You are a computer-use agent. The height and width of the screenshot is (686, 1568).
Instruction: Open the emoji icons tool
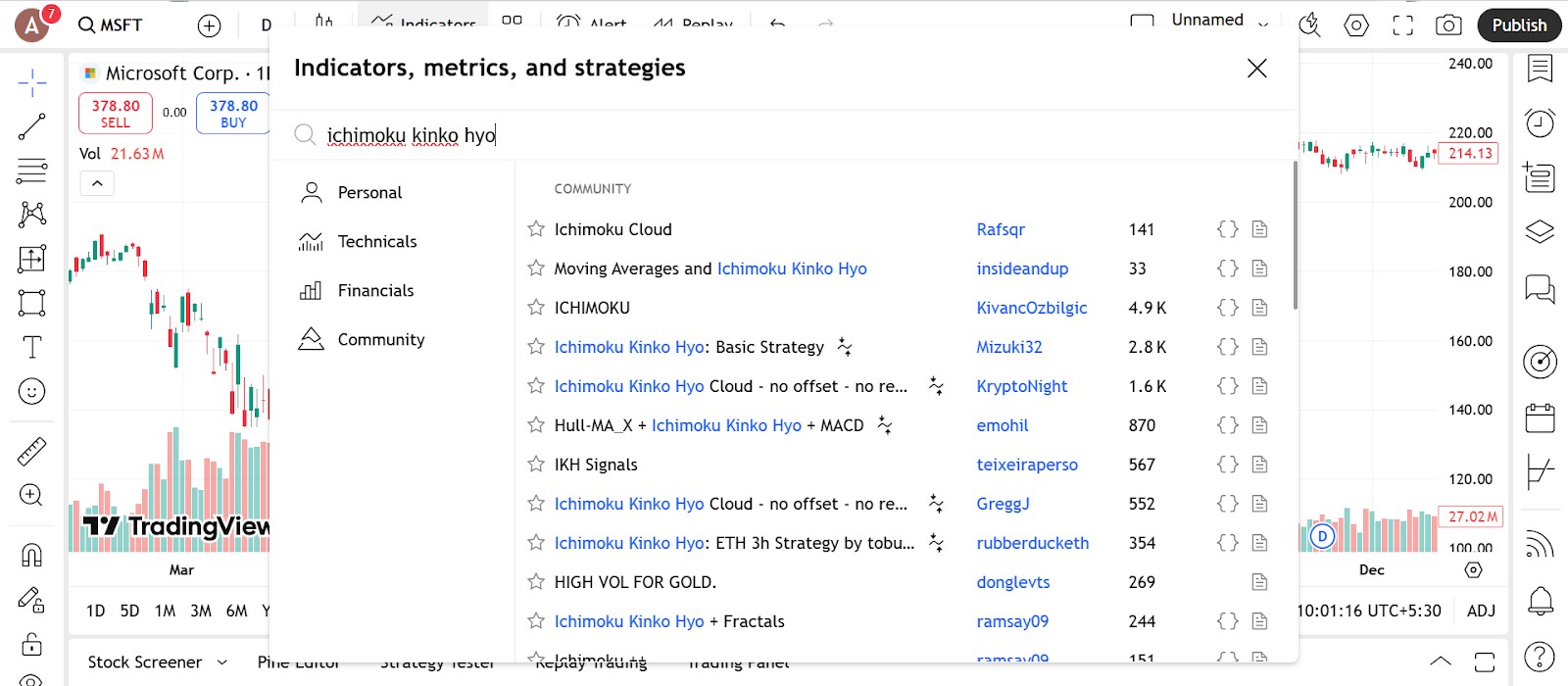[x=32, y=392]
